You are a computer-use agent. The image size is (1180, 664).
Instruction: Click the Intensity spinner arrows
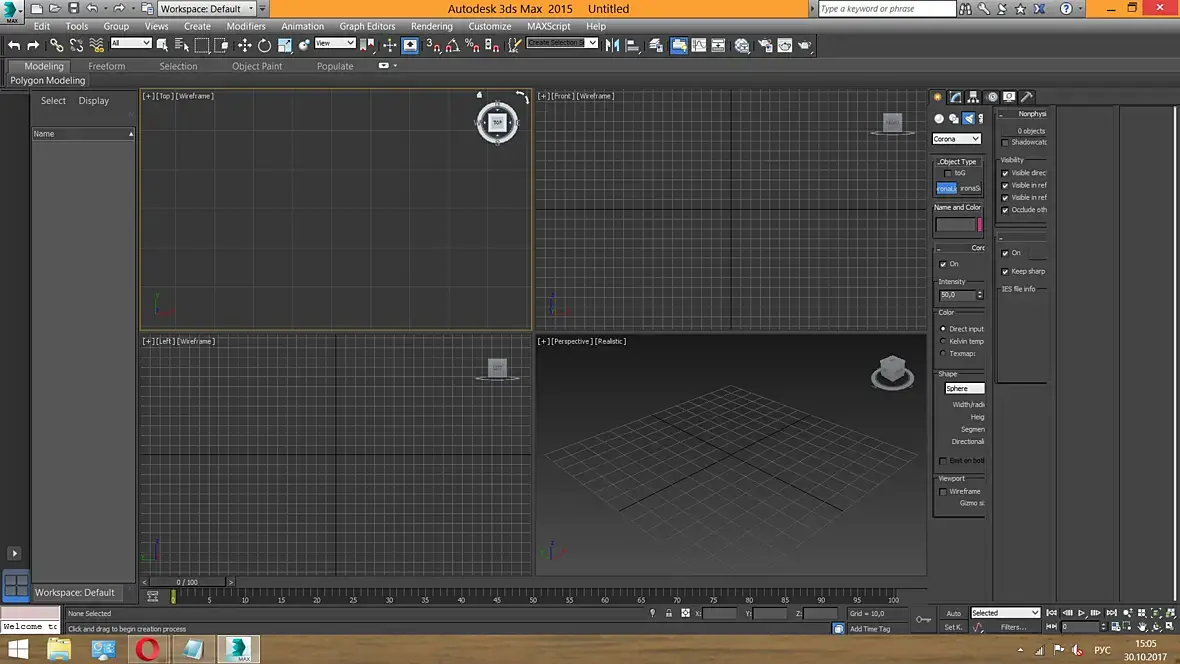980,295
